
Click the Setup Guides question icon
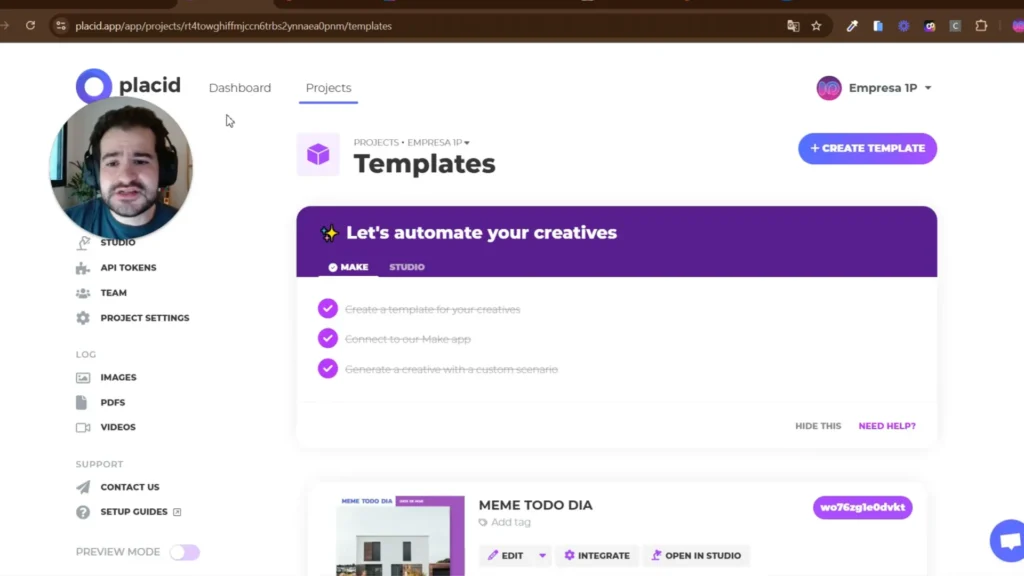[x=83, y=512]
